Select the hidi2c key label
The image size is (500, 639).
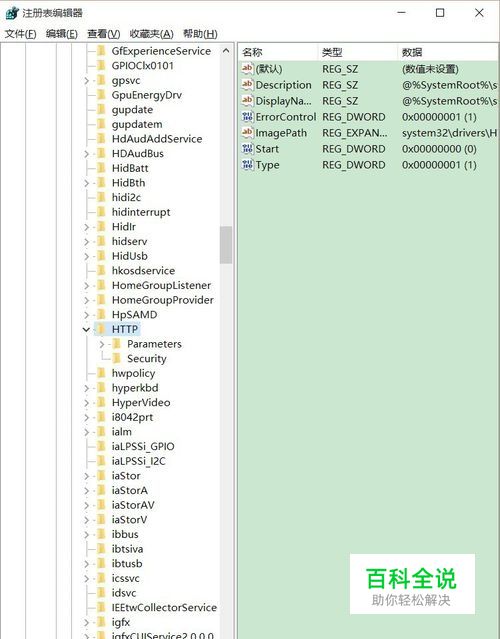coord(126,197)
